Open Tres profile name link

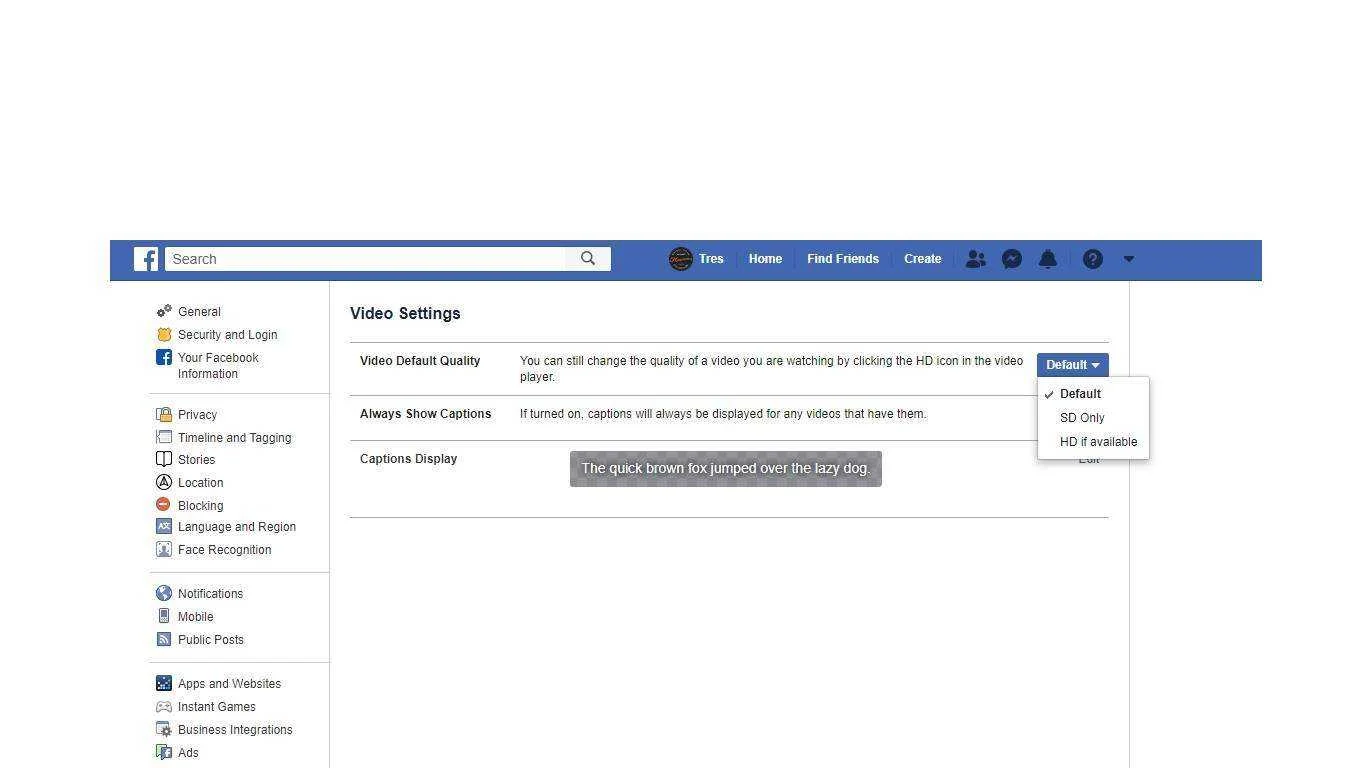click(x=711, y=259)
